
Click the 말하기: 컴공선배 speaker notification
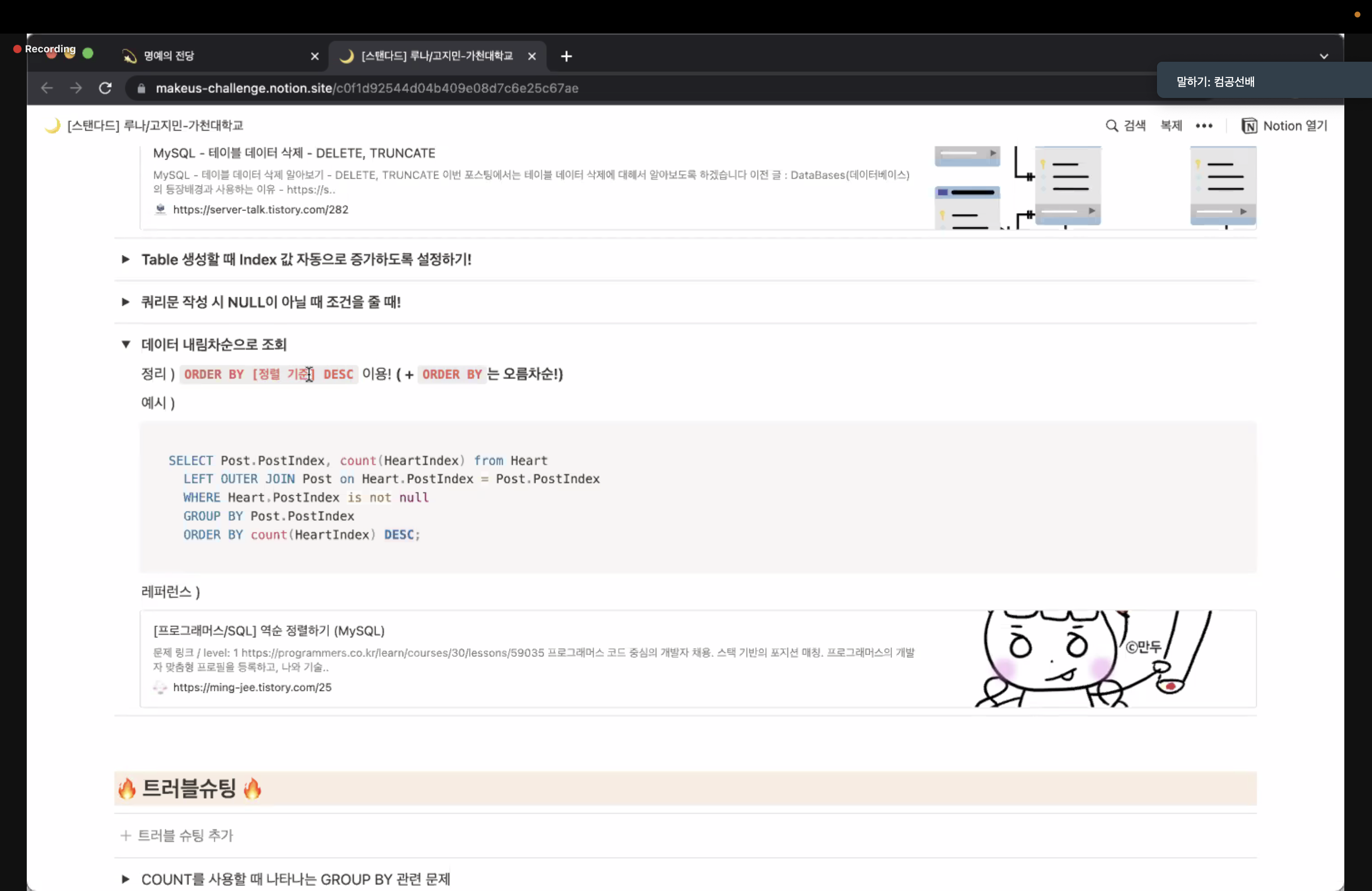tap(1264, 81)
